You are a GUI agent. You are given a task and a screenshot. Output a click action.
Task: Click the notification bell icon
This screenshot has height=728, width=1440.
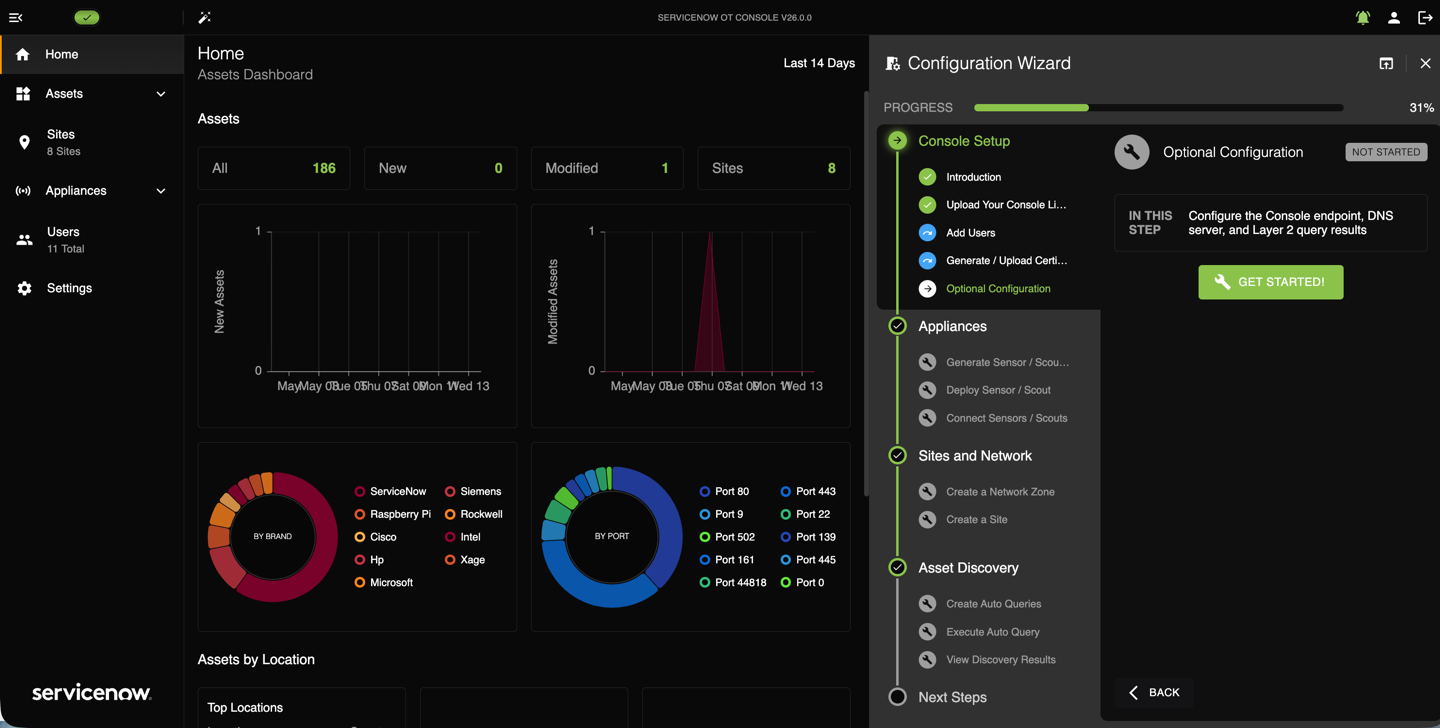pos(1362,18)
